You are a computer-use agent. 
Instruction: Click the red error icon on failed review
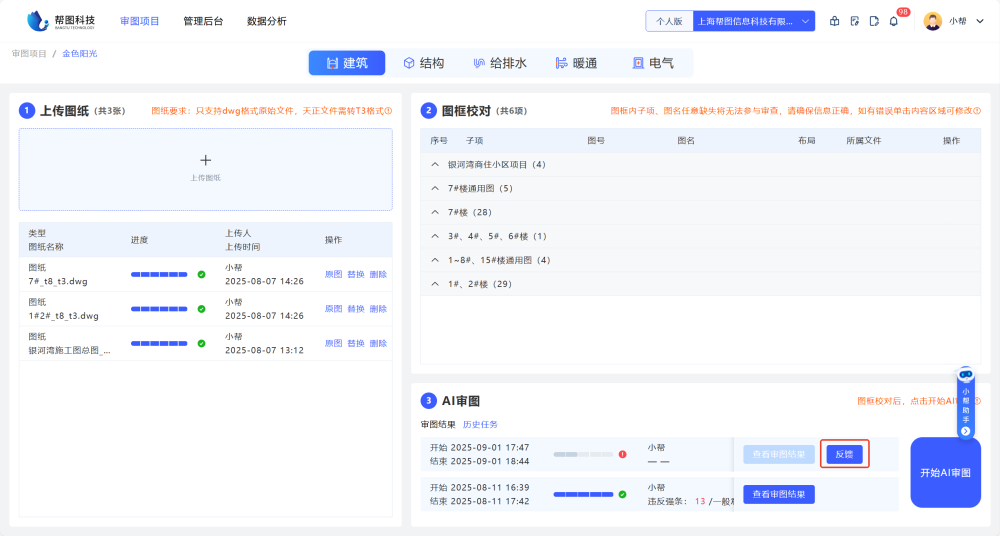coord(622,454)
